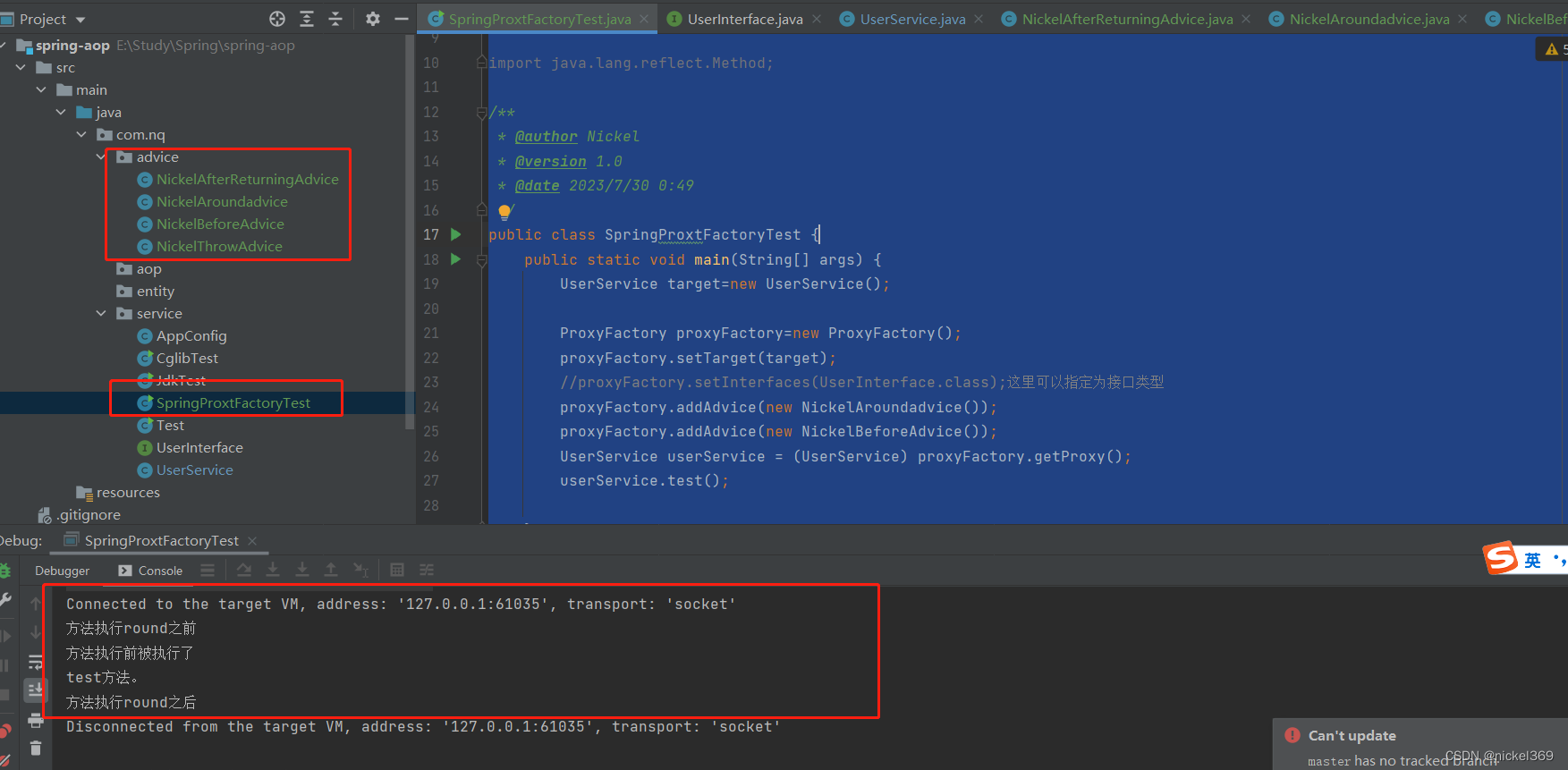Image resolution: width=1568 pixels, height=770 pixels.
Task: Show execution point in debugger toolbar
Action: click(x=208, y=570)
